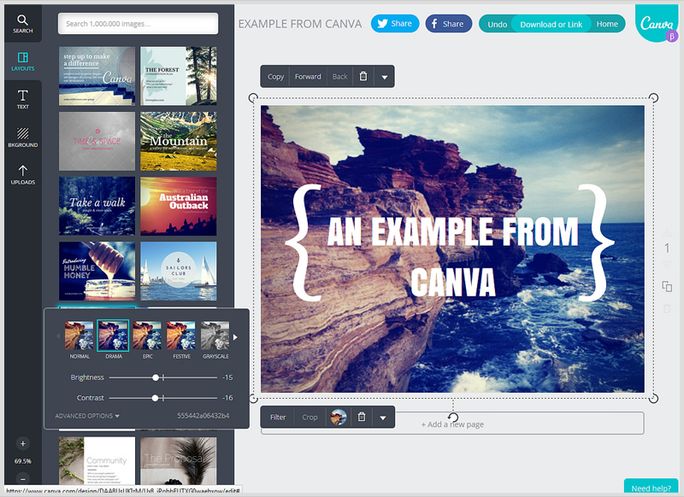The width and height of the screenshot is (684, 497).
Task: Click the design title EXAMPLE FROM CANVA
Action: (300, 24)
